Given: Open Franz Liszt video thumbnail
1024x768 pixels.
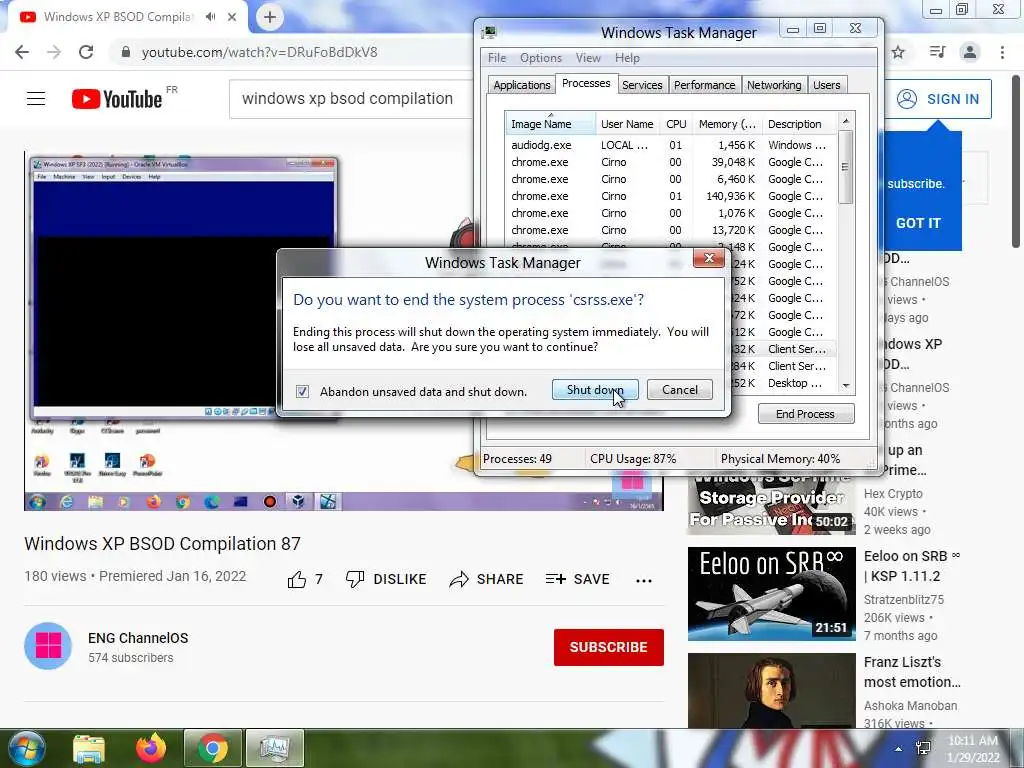Looking at the screenshot, I should [x=771, y=691].
